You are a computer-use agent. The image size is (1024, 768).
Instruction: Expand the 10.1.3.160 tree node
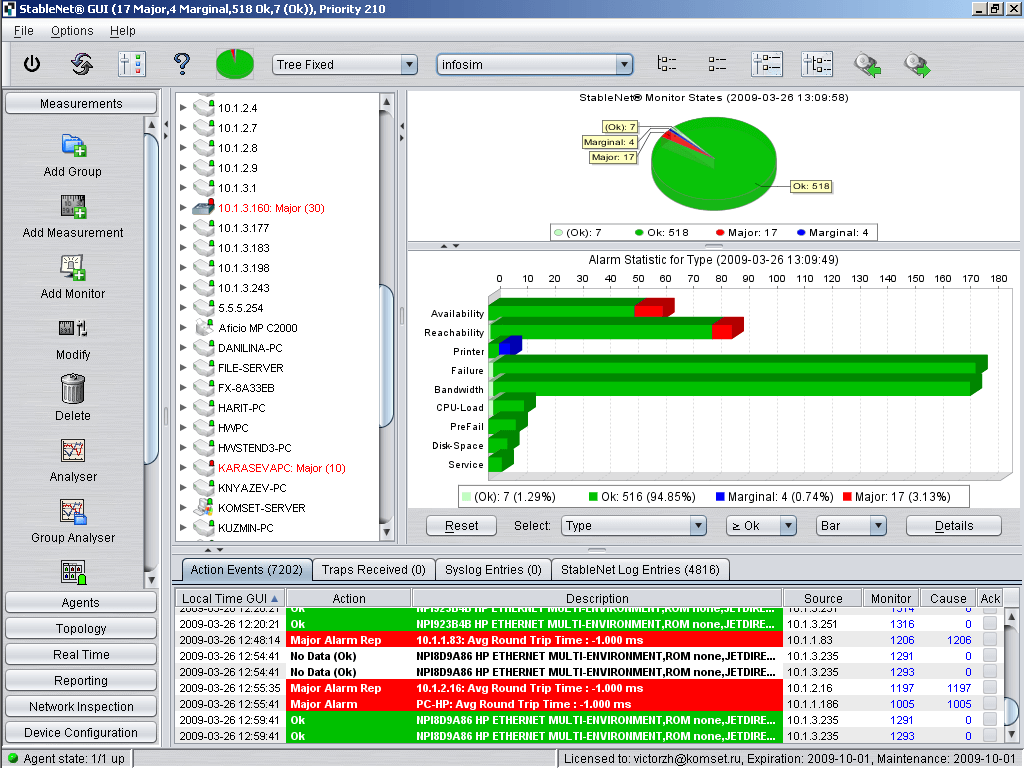pos(184,208)
